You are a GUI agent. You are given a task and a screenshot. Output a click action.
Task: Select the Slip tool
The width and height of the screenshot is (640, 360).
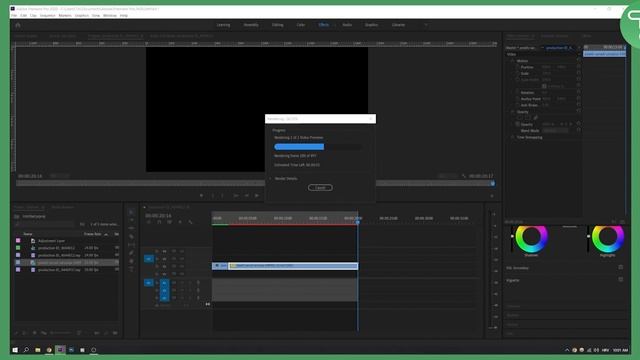[x=131, y=244]
